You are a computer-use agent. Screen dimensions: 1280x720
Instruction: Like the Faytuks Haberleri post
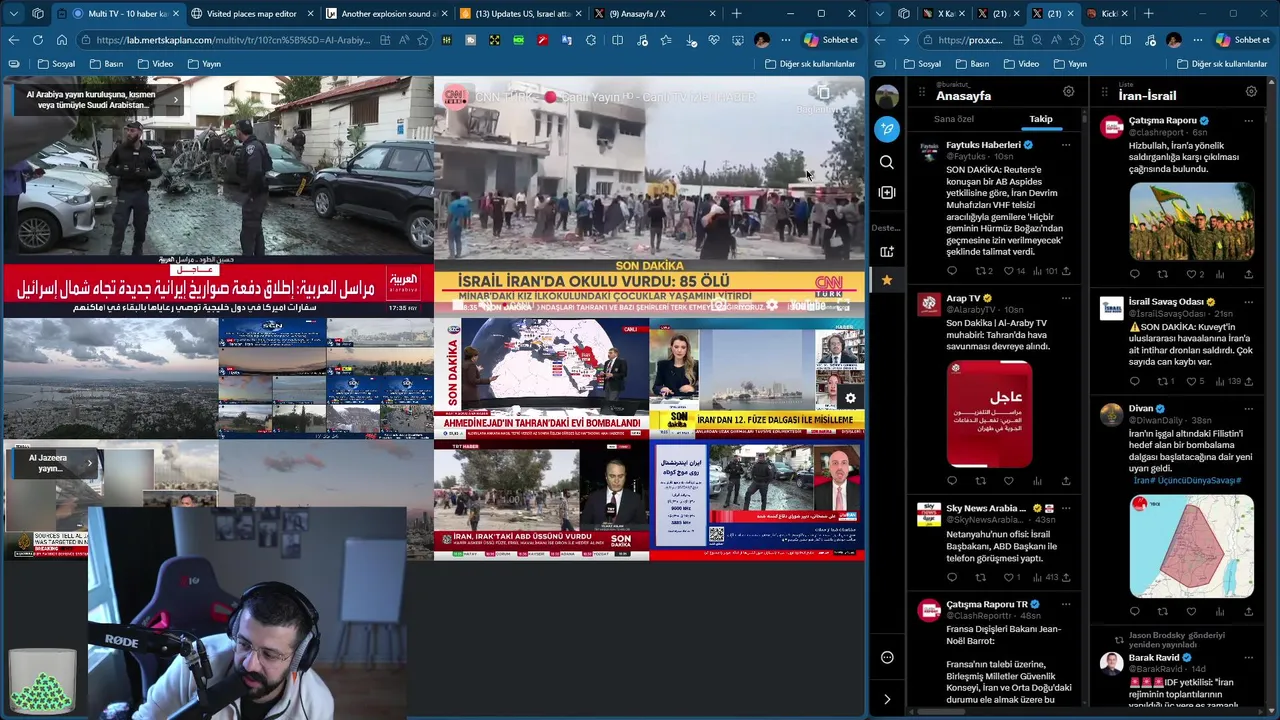[1008, 271]
